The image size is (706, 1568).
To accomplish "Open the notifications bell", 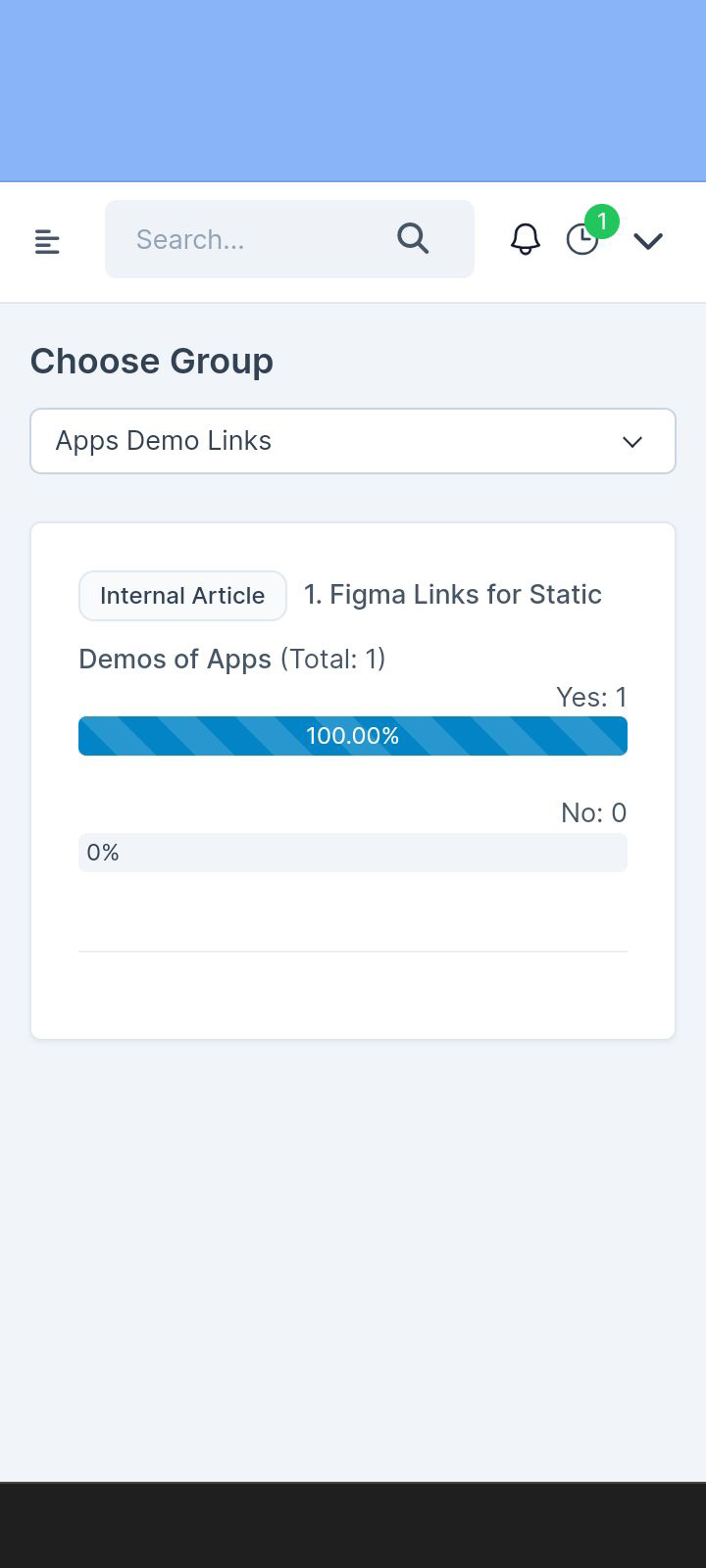I will [x=526, y=239].
